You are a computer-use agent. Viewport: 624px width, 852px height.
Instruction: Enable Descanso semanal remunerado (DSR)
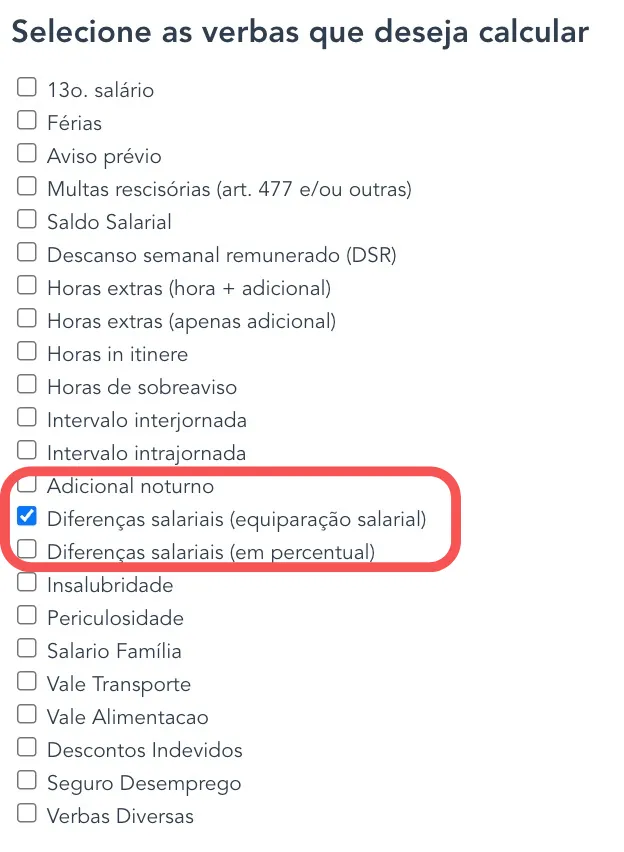27,253
